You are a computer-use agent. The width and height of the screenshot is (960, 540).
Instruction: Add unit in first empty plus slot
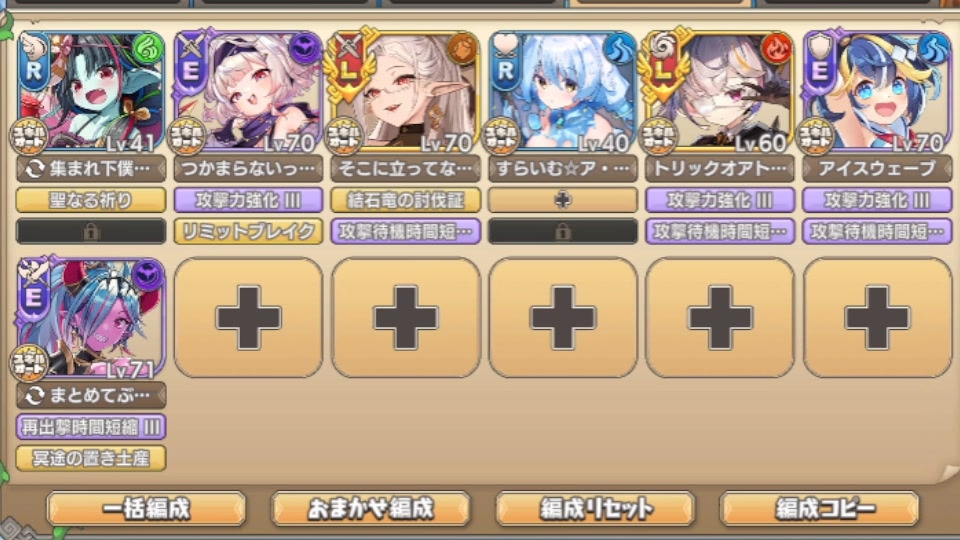coord(248,318)
